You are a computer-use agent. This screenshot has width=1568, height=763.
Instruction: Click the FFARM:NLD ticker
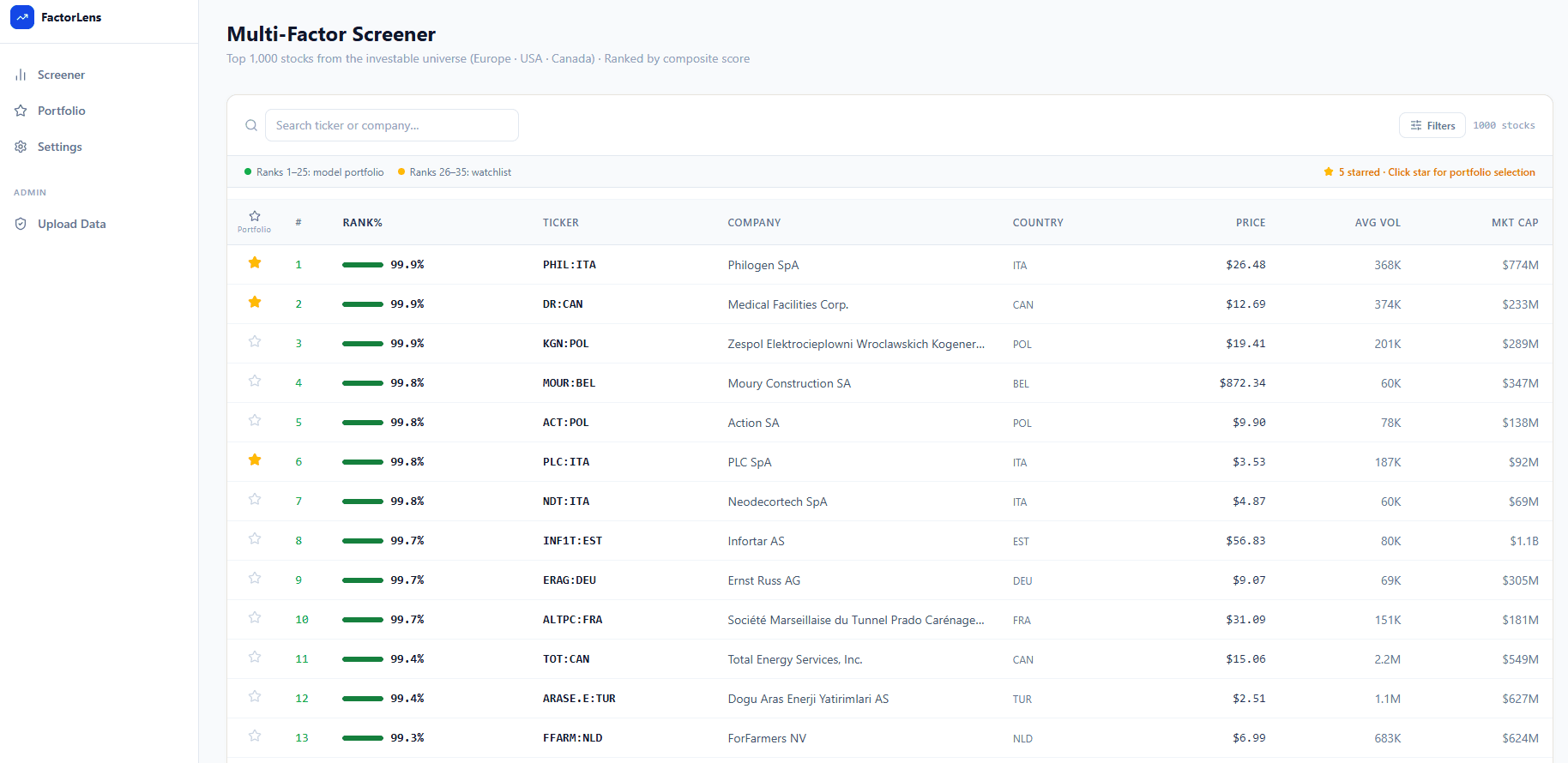[573, 738]
